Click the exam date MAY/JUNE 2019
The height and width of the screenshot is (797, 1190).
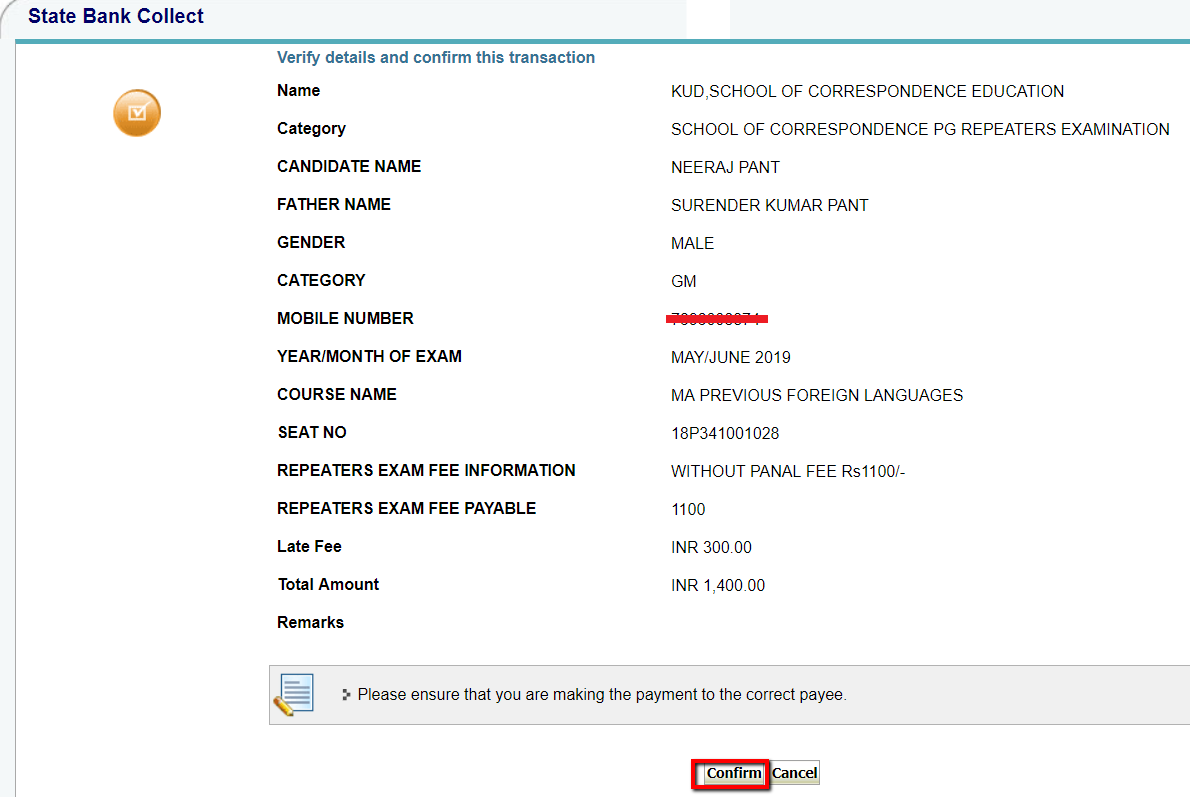(730, 358)
